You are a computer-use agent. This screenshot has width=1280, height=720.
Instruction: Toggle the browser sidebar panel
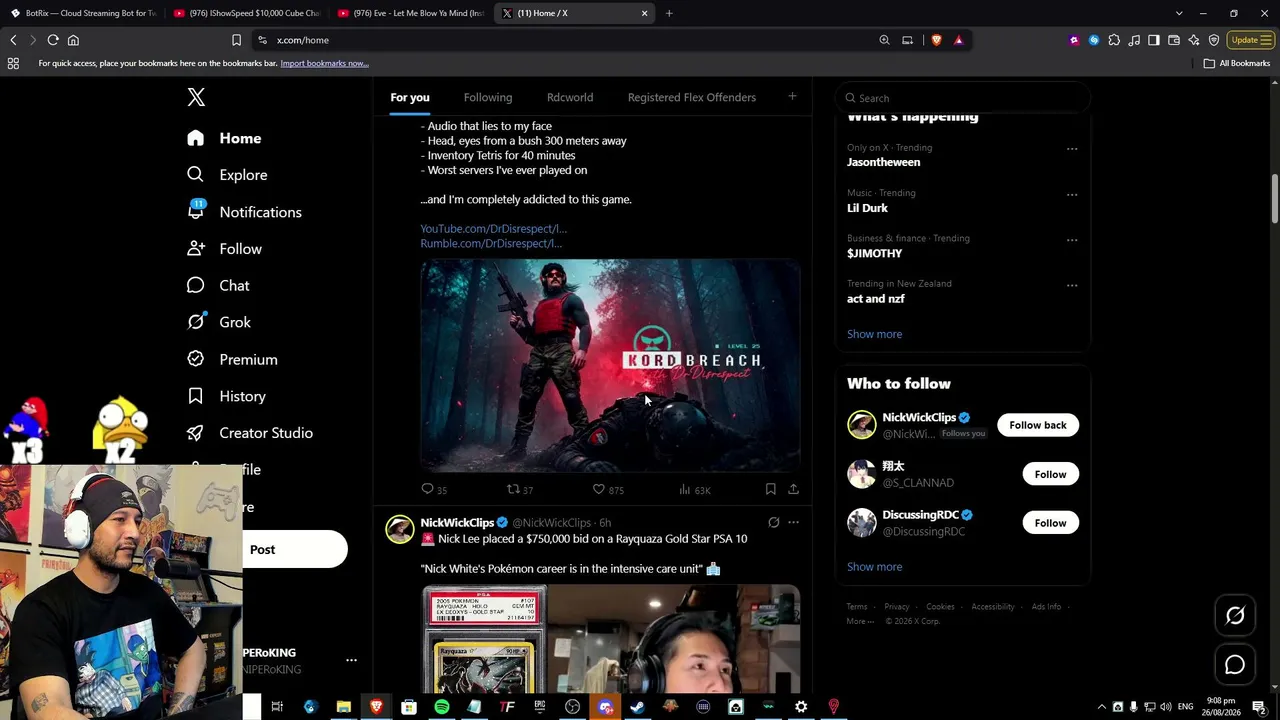tap(1154, 40)
